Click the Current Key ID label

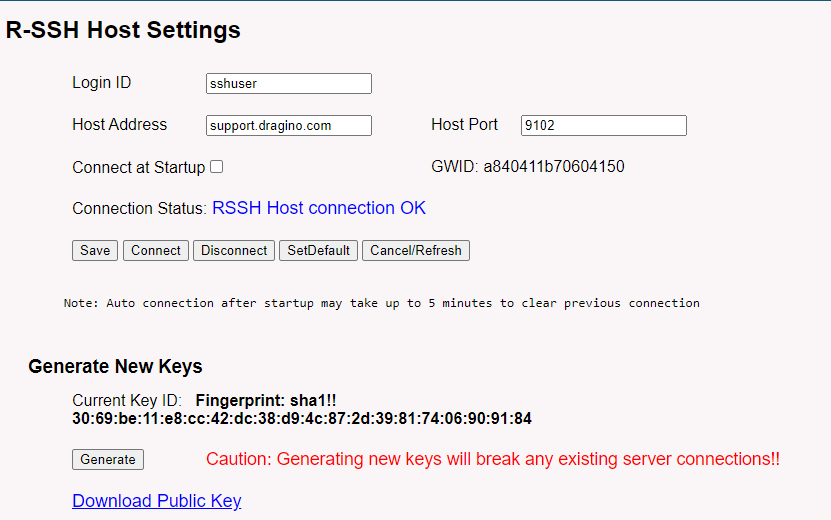127,400
